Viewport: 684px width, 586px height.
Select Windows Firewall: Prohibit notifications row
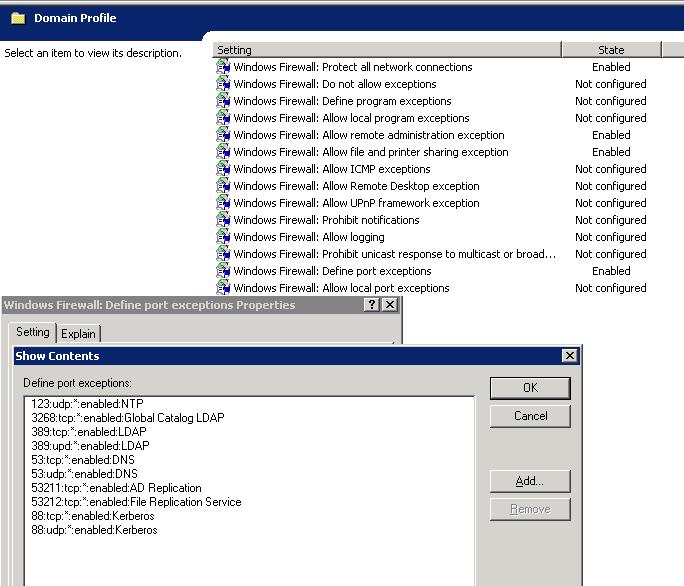[x=326, y=220]
